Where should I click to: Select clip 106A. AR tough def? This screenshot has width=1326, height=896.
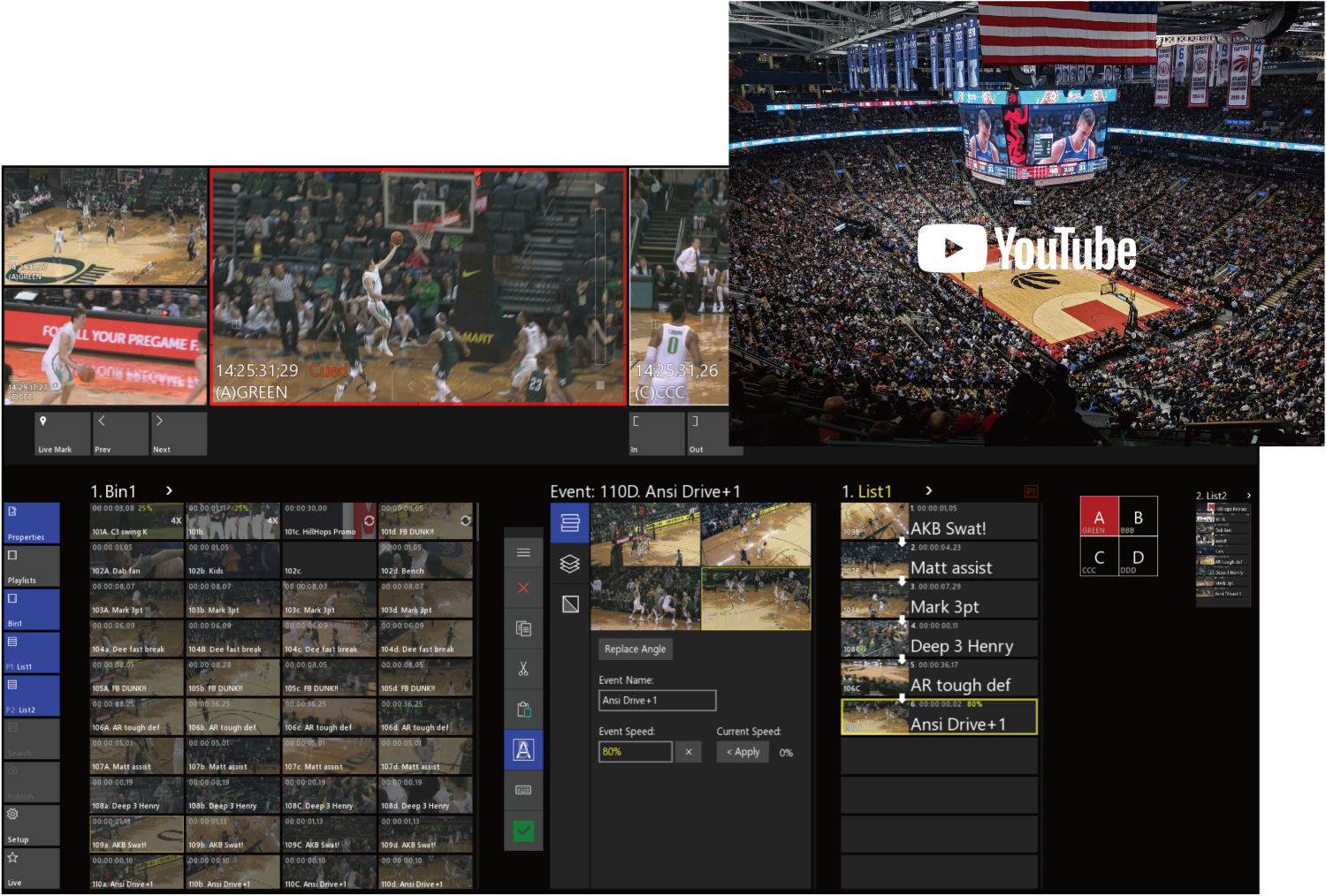coord(137,717)
